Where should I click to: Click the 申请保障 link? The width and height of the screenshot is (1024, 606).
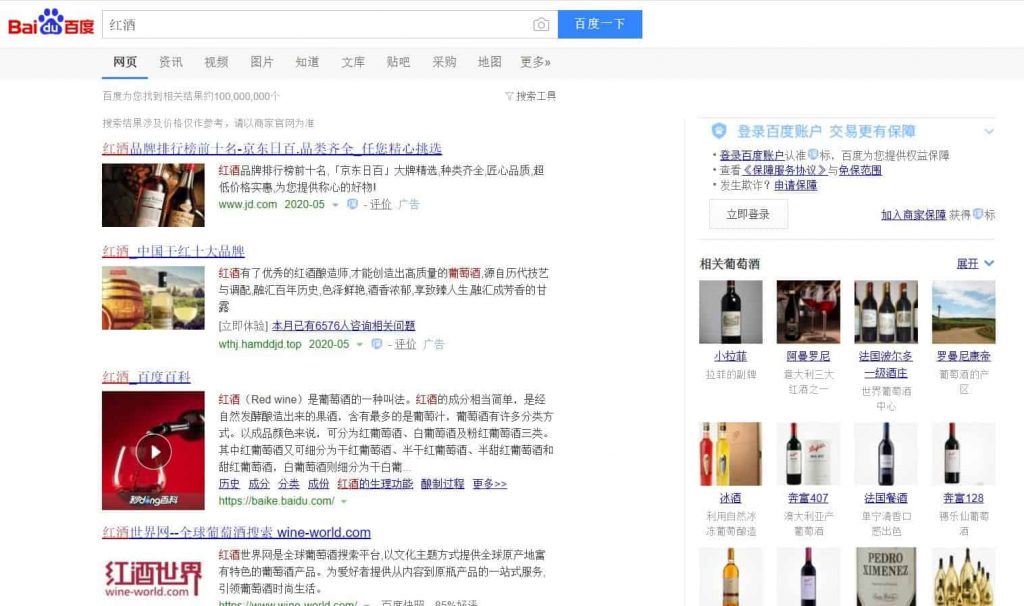pos(795,185)
